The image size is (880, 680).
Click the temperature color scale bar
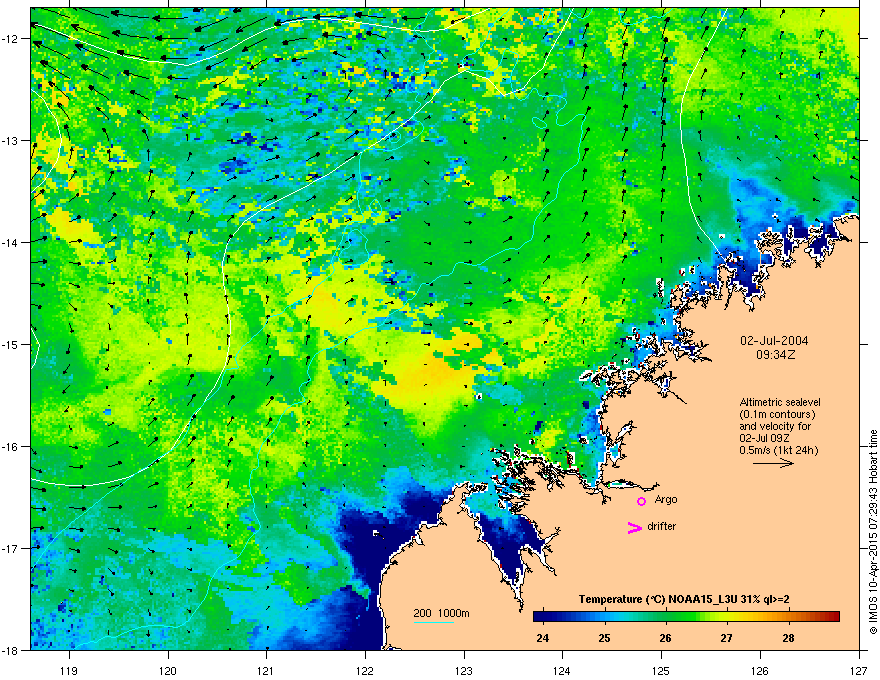click(686, 616)
